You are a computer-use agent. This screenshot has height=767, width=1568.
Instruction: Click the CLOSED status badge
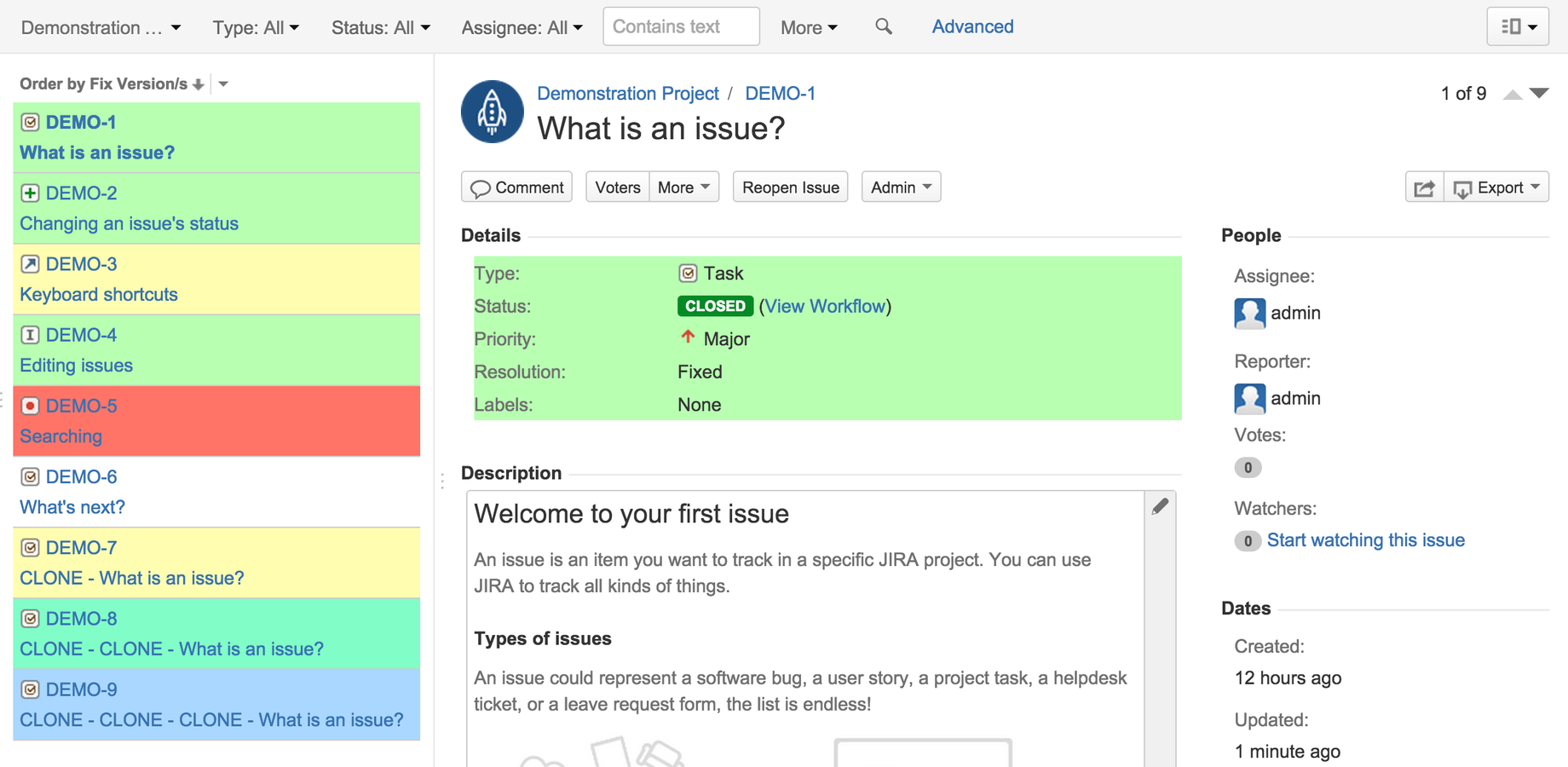(x=715, y=306)
